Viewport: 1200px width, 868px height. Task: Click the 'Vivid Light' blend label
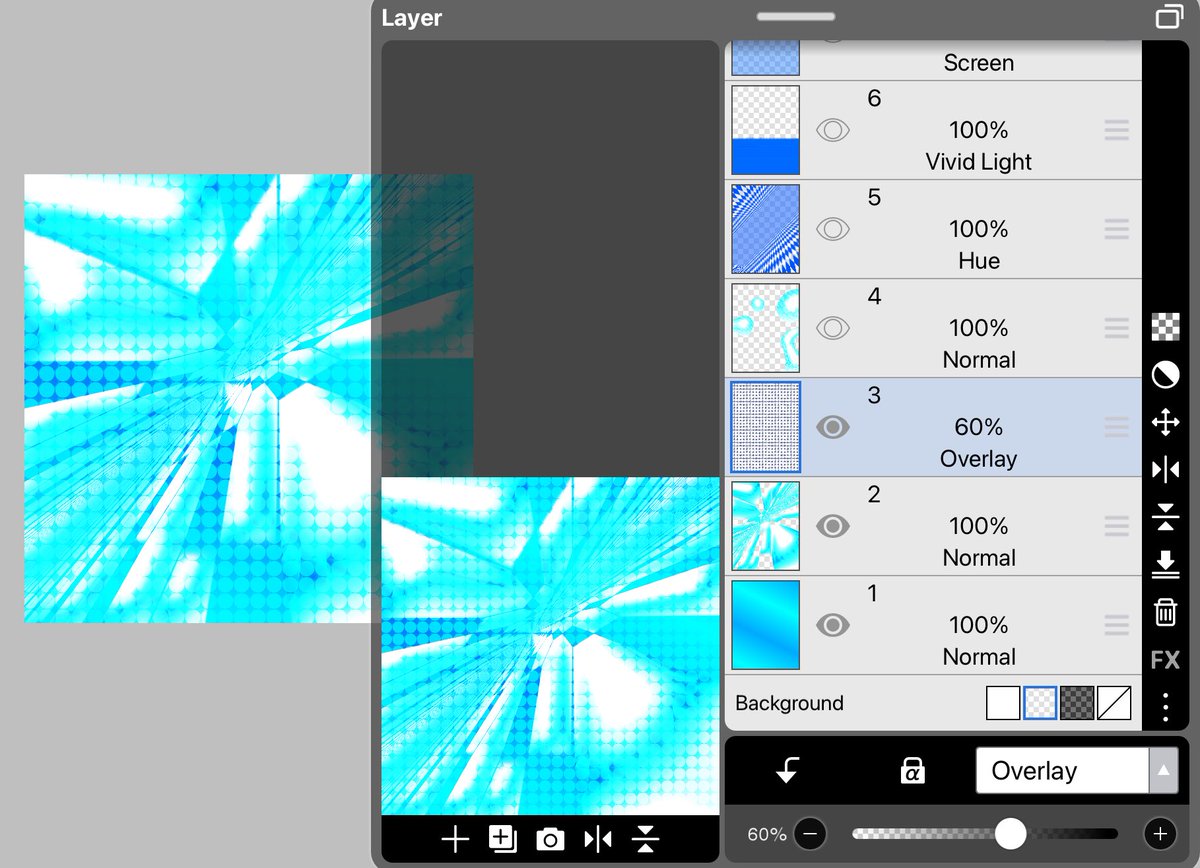click(979, 162)
